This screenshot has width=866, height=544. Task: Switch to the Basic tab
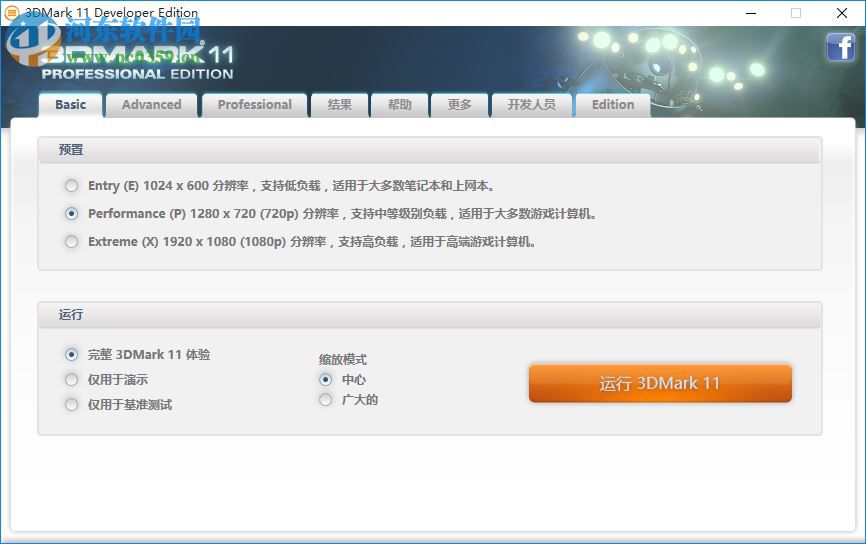[x=70, y=105]
